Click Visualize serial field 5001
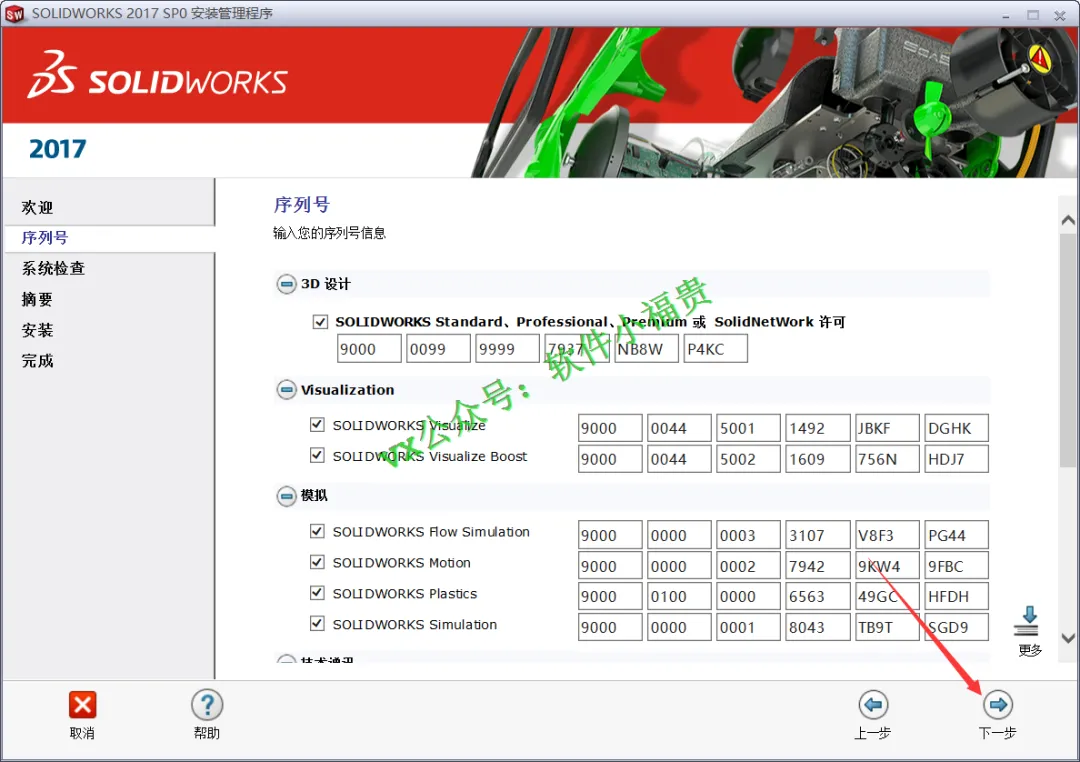Viewport: 1080px width, 762px height. pyautogui.click(x=748, y=428)
